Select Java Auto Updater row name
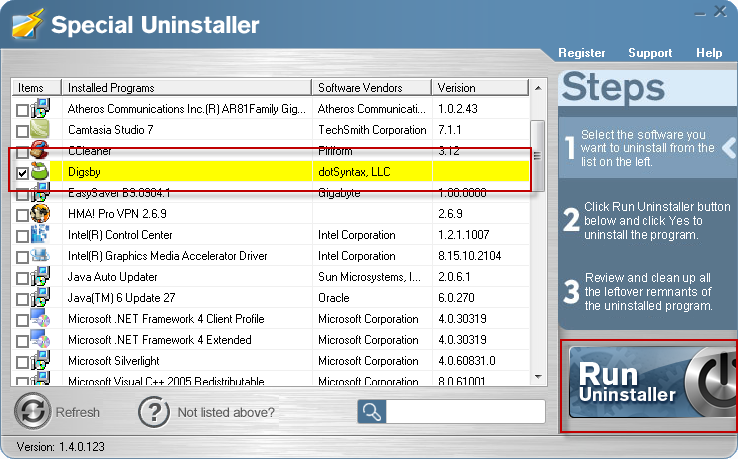The height and width of the screenshot is (459, 738). (112, 277)
